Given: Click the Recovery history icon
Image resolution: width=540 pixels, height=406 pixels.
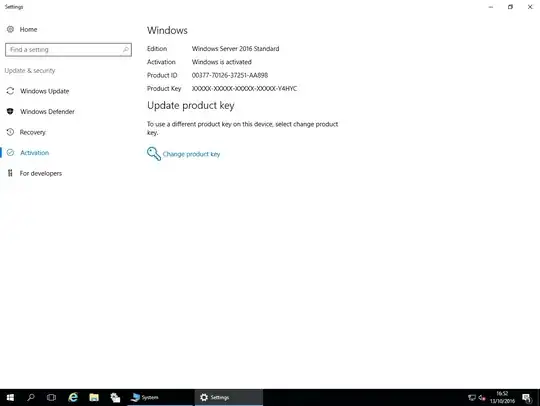Looking at the screenshot, I should [x=10, y=132].
